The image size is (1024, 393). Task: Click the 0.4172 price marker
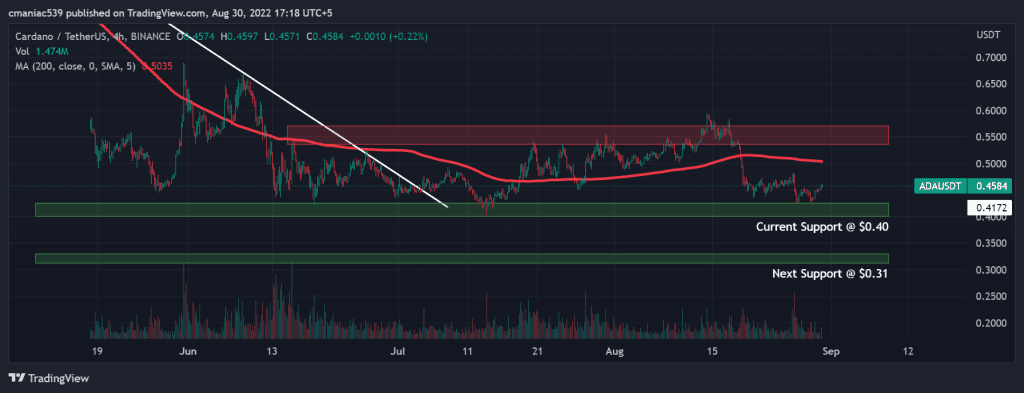tap(988, 208)
